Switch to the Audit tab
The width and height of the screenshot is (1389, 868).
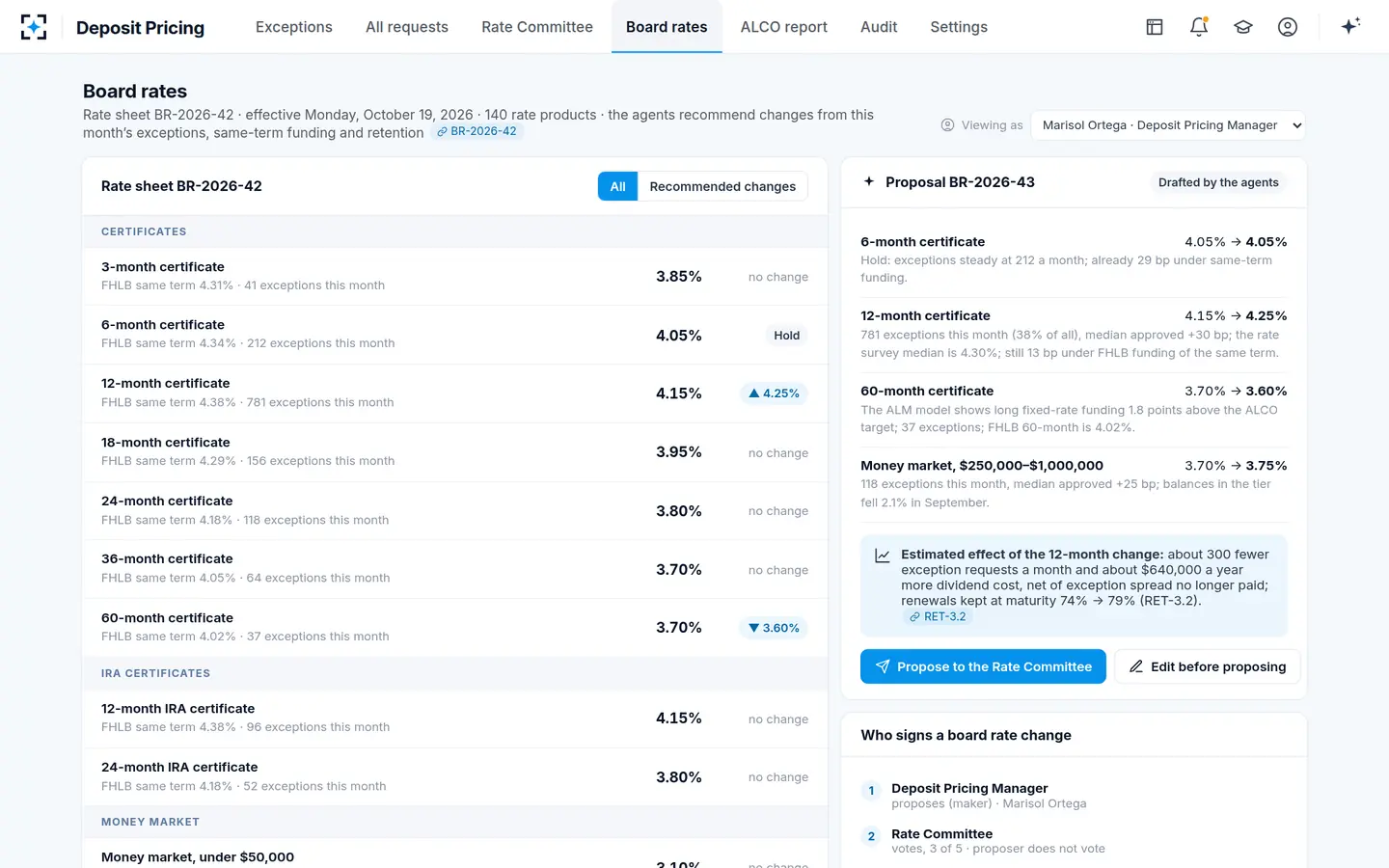point(879,27)
